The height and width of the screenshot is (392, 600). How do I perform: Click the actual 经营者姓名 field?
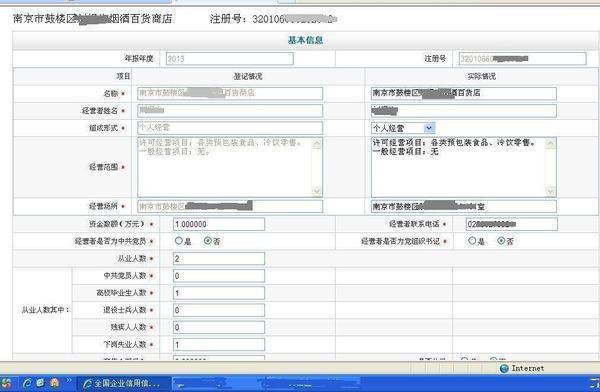(464, 111)
